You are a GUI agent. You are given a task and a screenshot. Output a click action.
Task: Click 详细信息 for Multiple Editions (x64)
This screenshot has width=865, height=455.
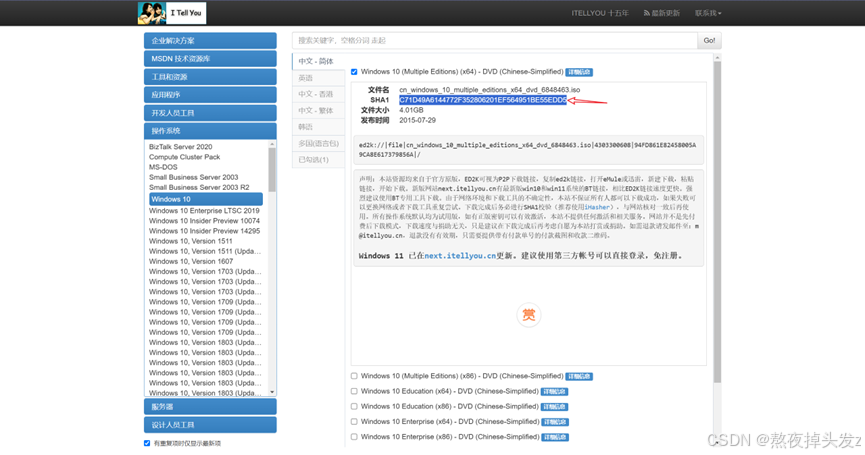click(579, 72)
